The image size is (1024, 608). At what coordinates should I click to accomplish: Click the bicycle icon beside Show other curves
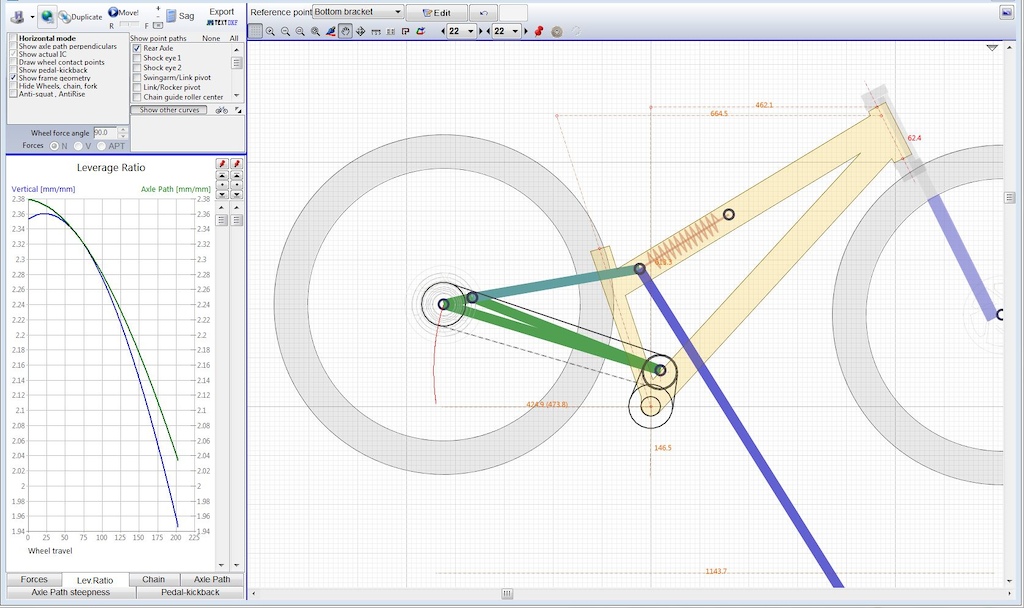(221, 110)
